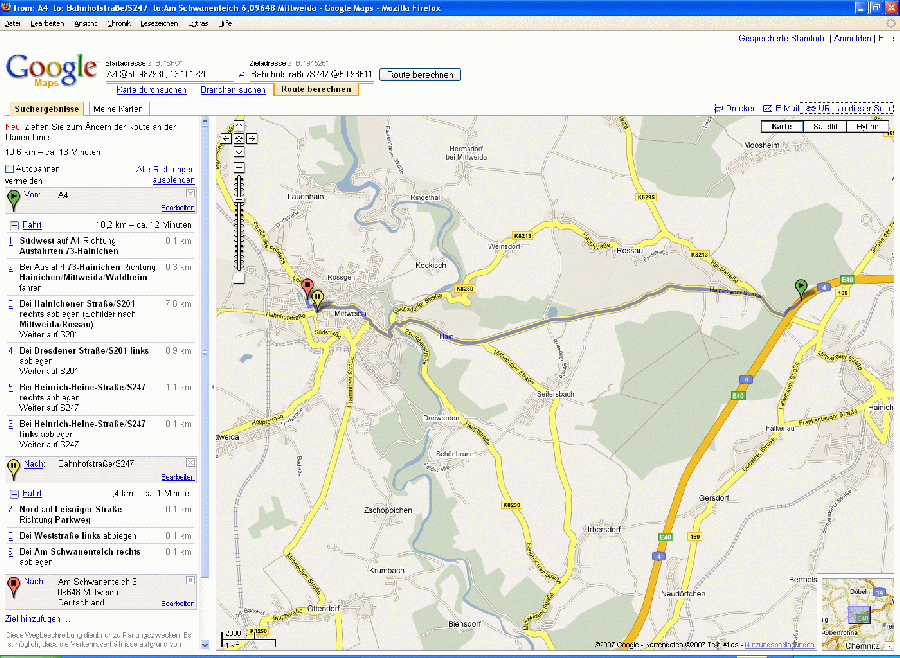The image size is (900, 658).
Task: Click the green start marker on the map
Action: (x=801, y=288)
